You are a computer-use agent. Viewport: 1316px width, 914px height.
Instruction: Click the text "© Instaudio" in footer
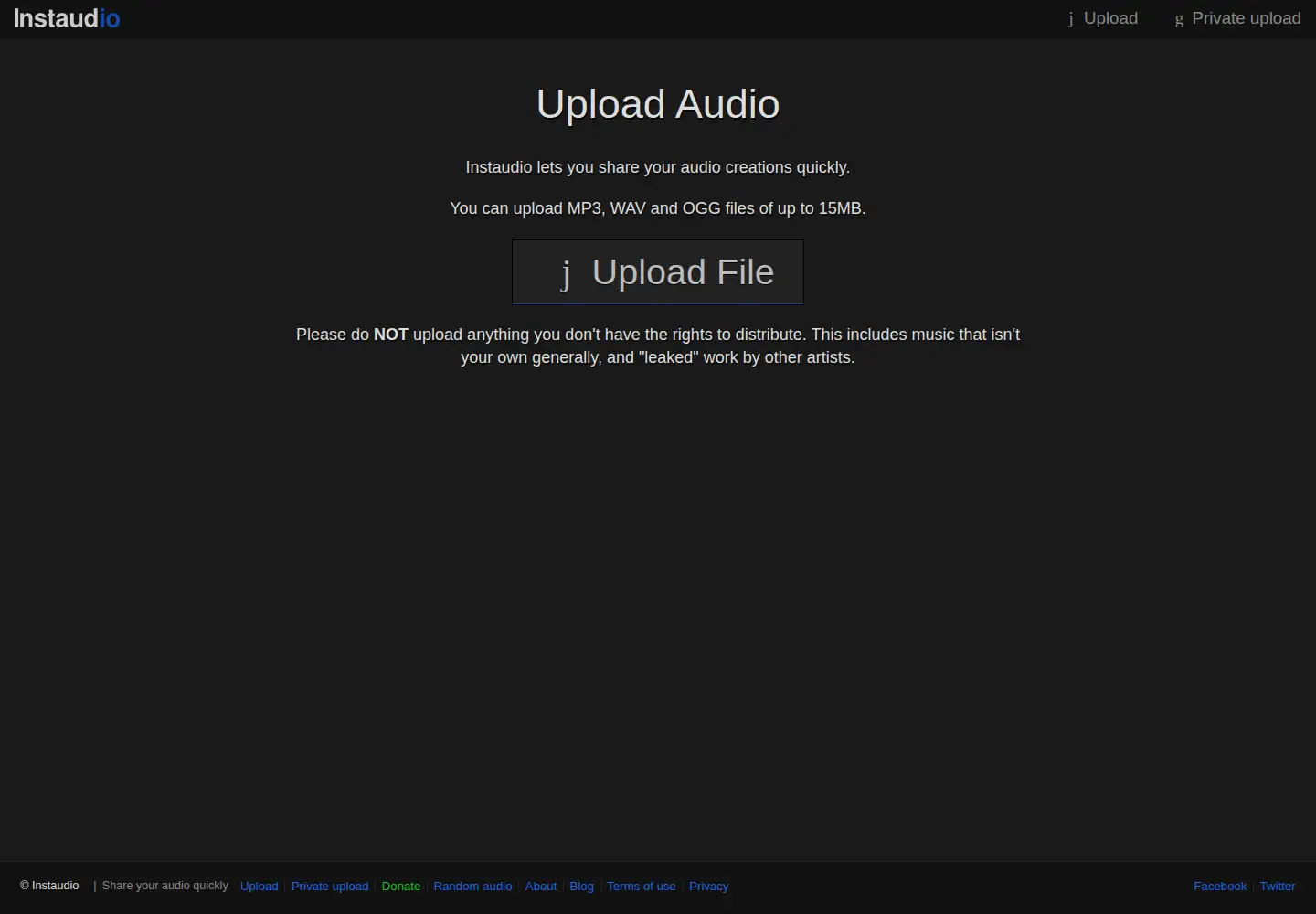click(49, 886)
